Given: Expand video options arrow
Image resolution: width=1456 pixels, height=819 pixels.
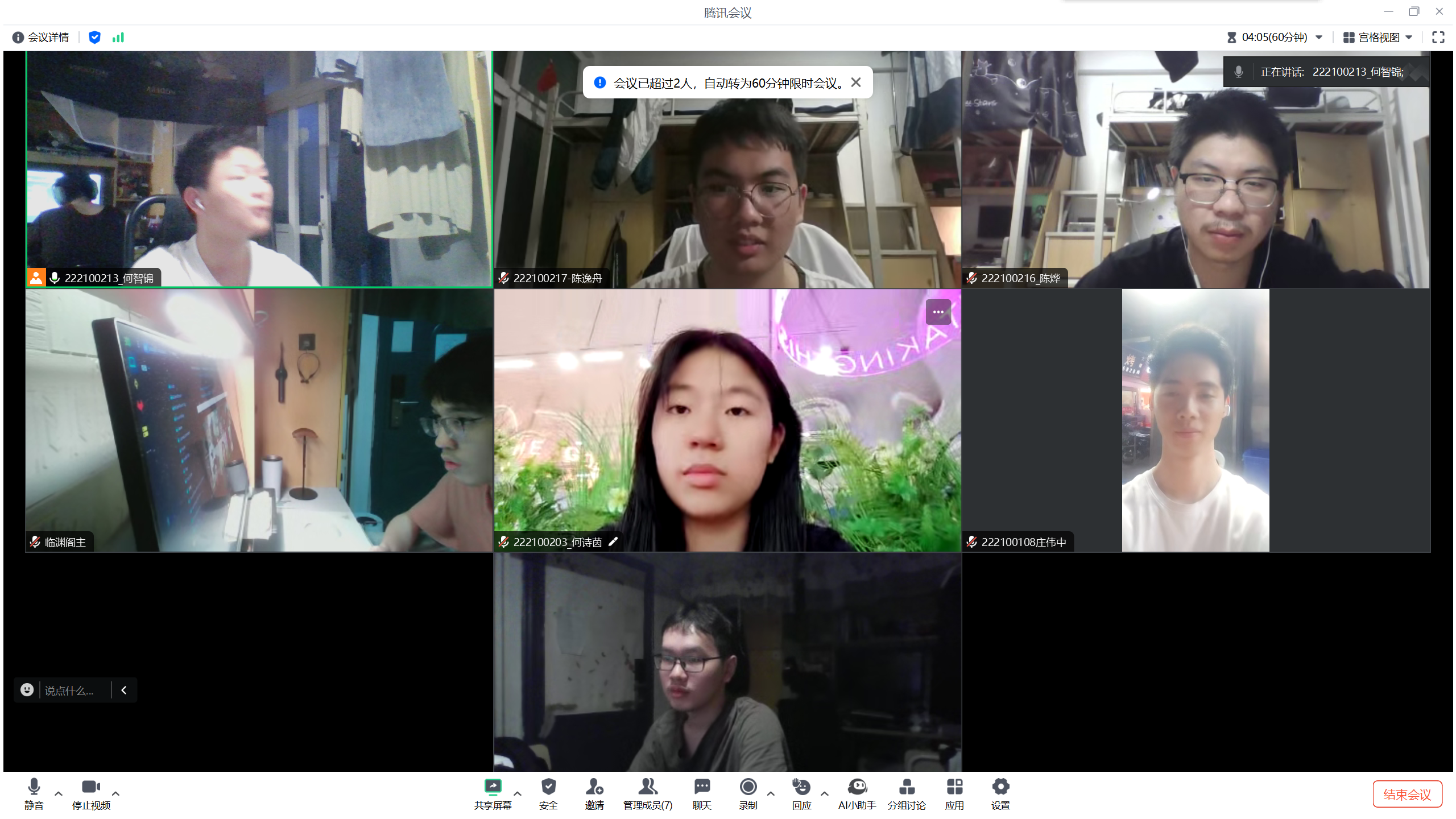Looking at the screenshot, I should pos(116,793).
